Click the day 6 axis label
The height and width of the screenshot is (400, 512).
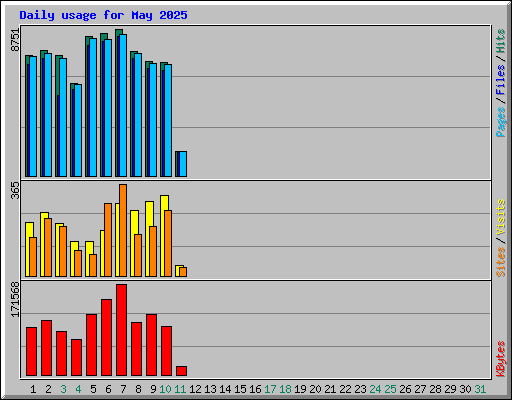(108, 389)
